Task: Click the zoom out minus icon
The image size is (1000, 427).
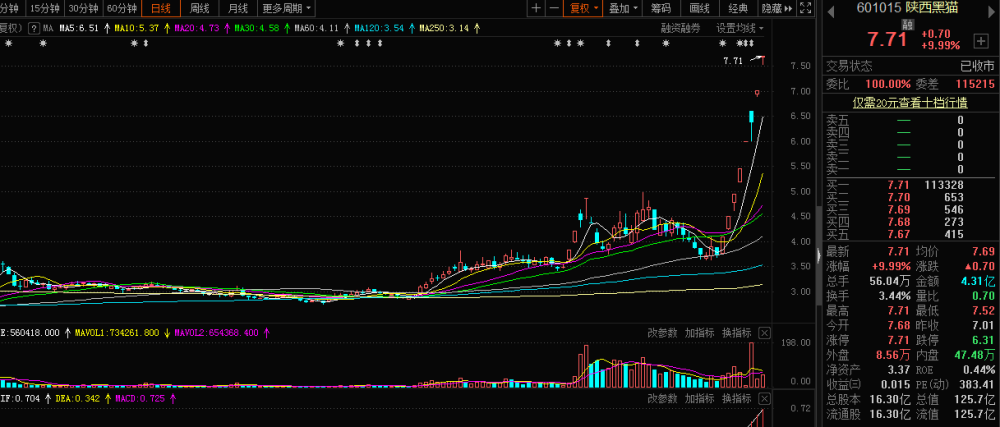Action: pyautogui.click(x=554, y=8)
